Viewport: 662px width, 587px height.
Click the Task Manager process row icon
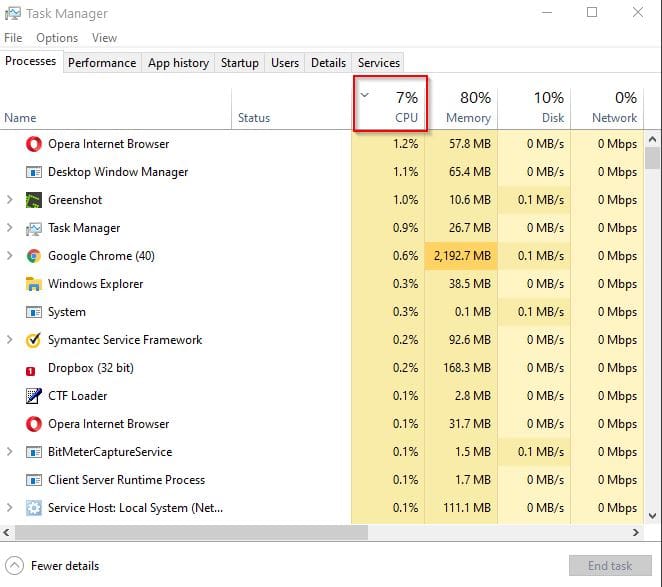pos(34,228)
